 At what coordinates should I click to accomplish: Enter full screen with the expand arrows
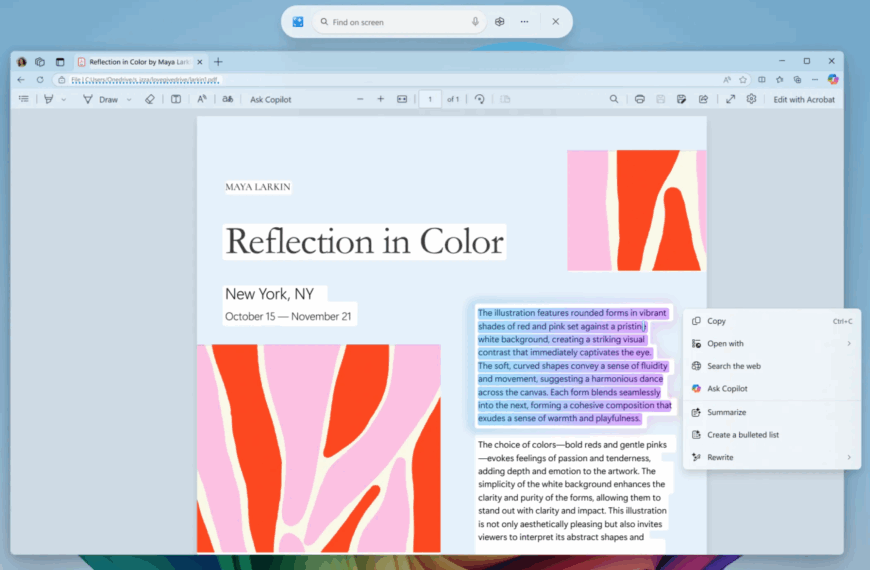tap(730, 99)
